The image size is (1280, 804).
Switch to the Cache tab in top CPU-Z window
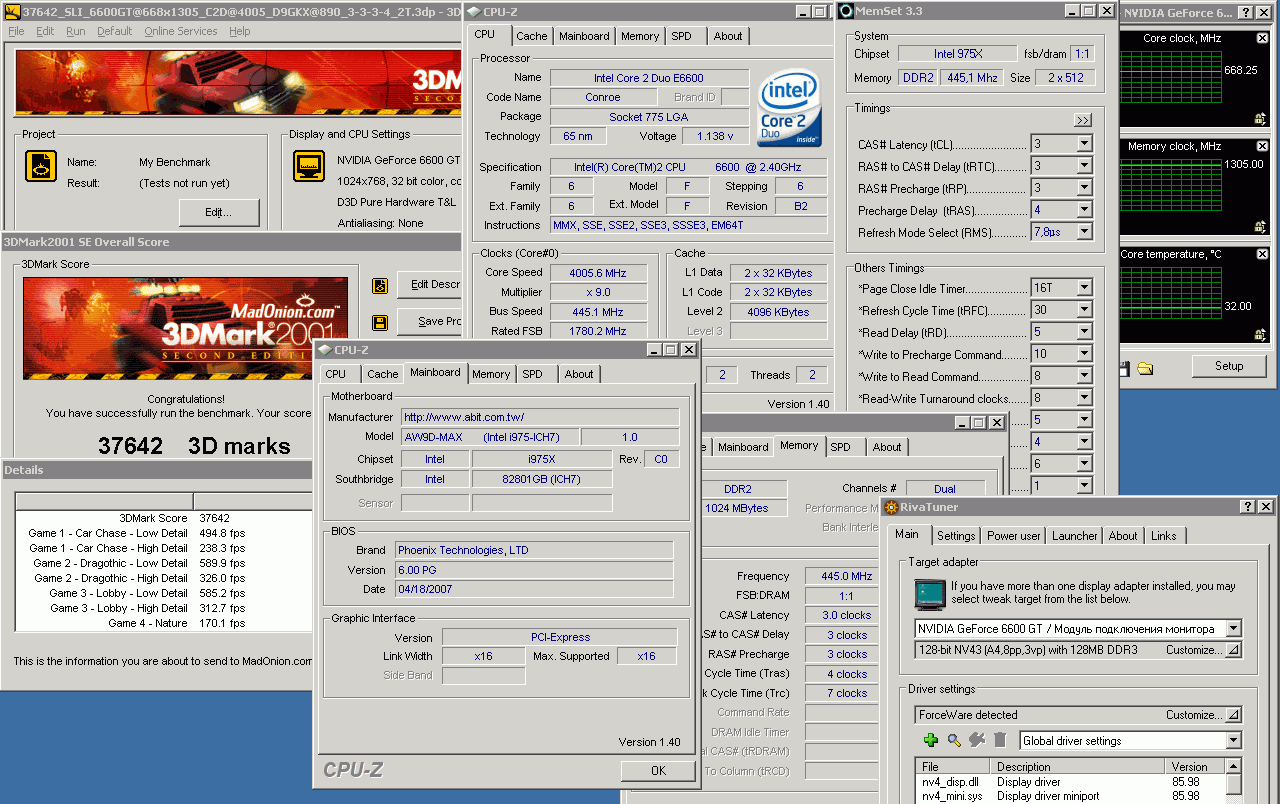(532, 36)
